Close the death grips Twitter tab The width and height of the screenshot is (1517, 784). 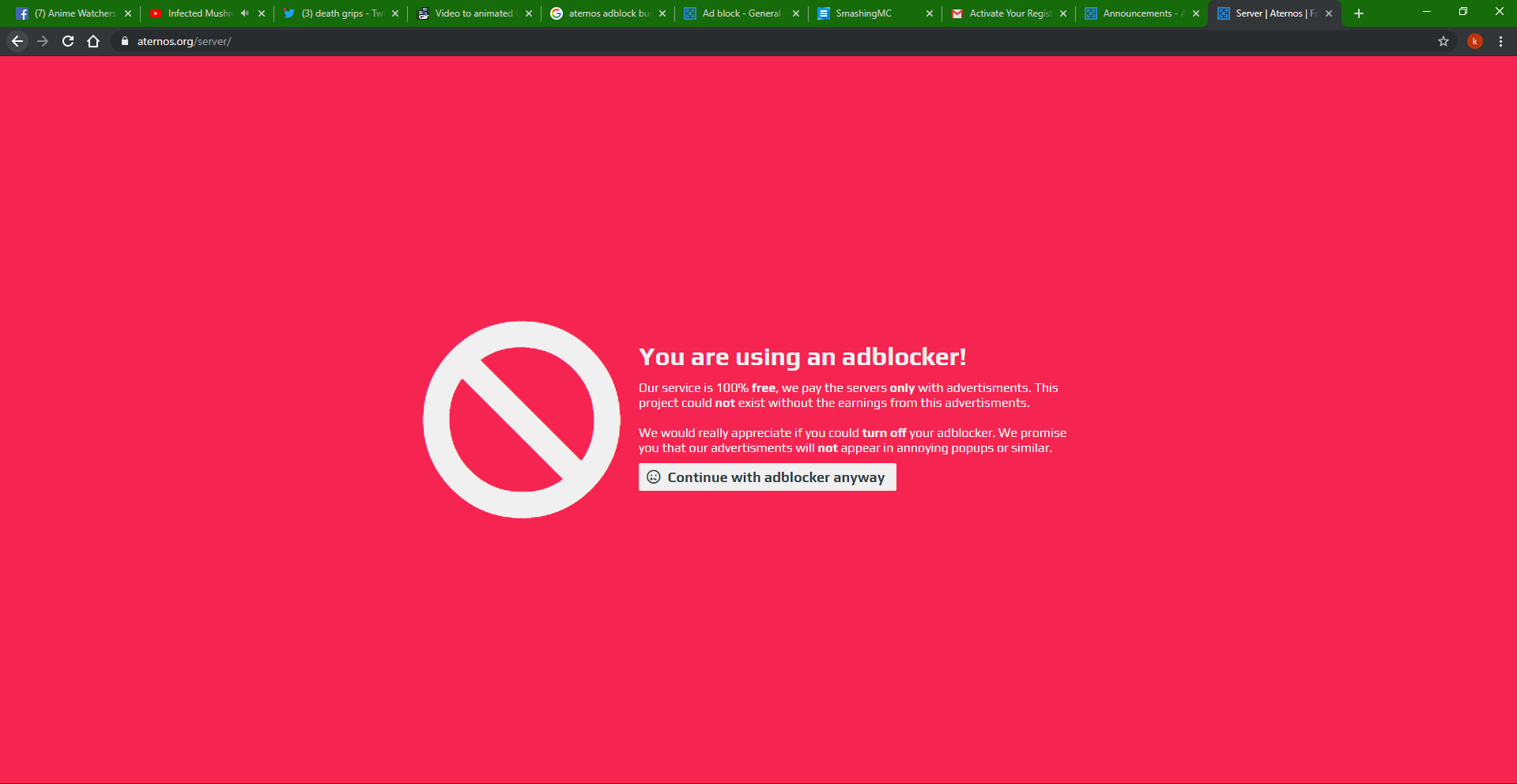click(x=395, y=13)
